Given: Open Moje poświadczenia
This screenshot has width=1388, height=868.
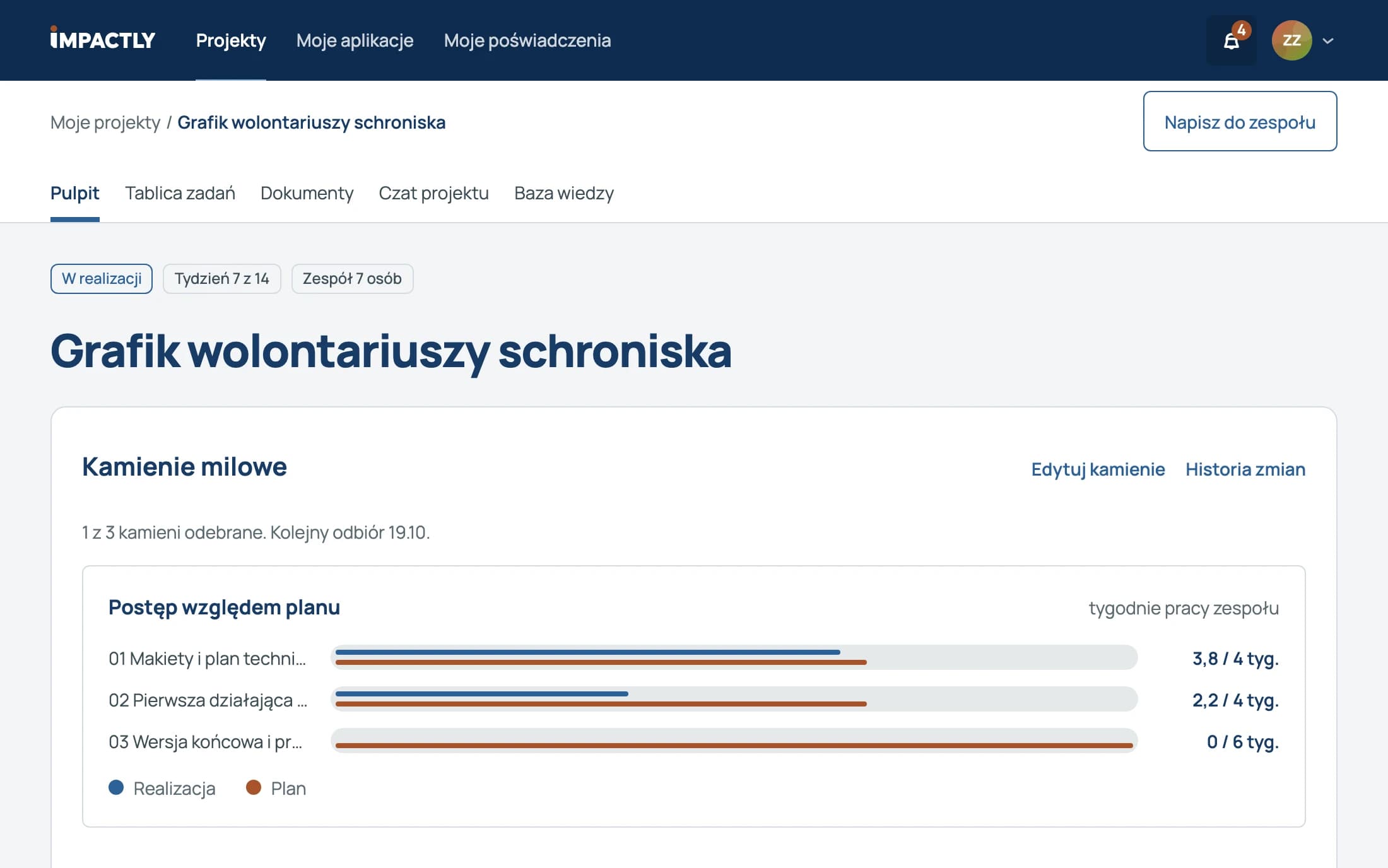Looking at the screenshot, I should tap(527, 40).
